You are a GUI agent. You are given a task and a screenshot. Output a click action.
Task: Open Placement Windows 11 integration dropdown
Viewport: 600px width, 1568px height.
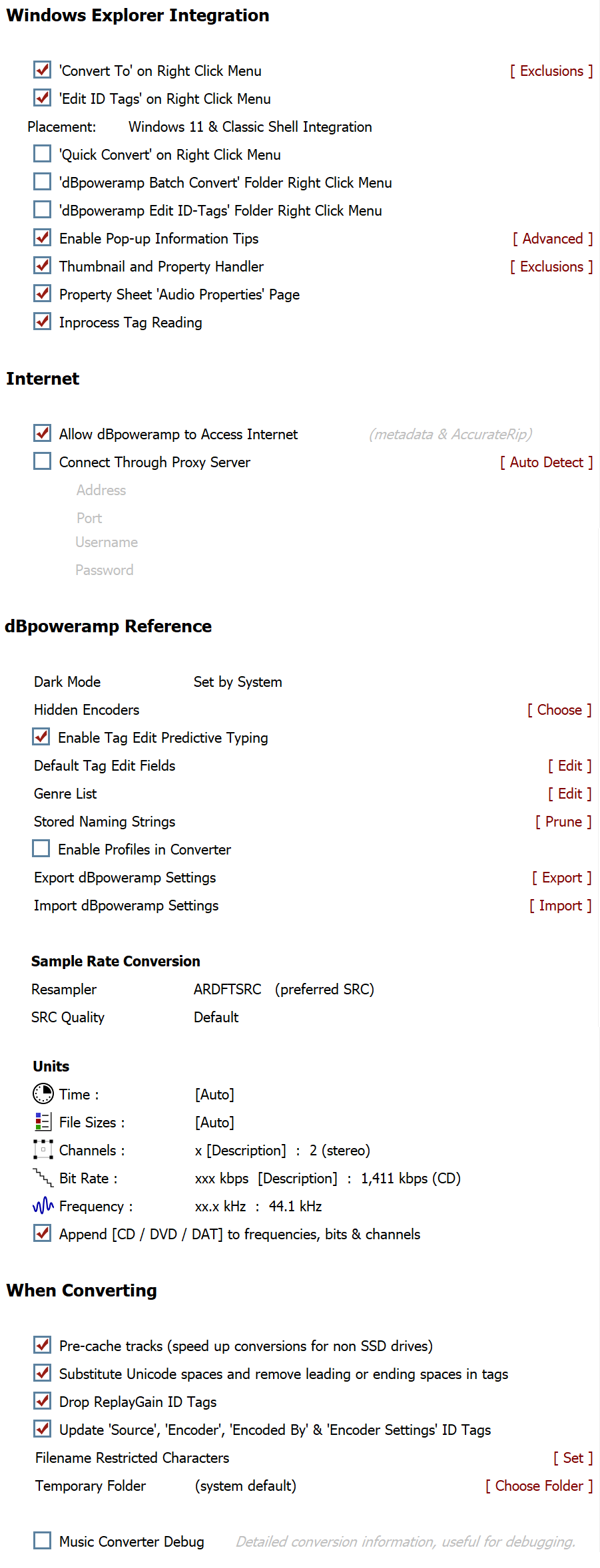(x=250, y=127)
